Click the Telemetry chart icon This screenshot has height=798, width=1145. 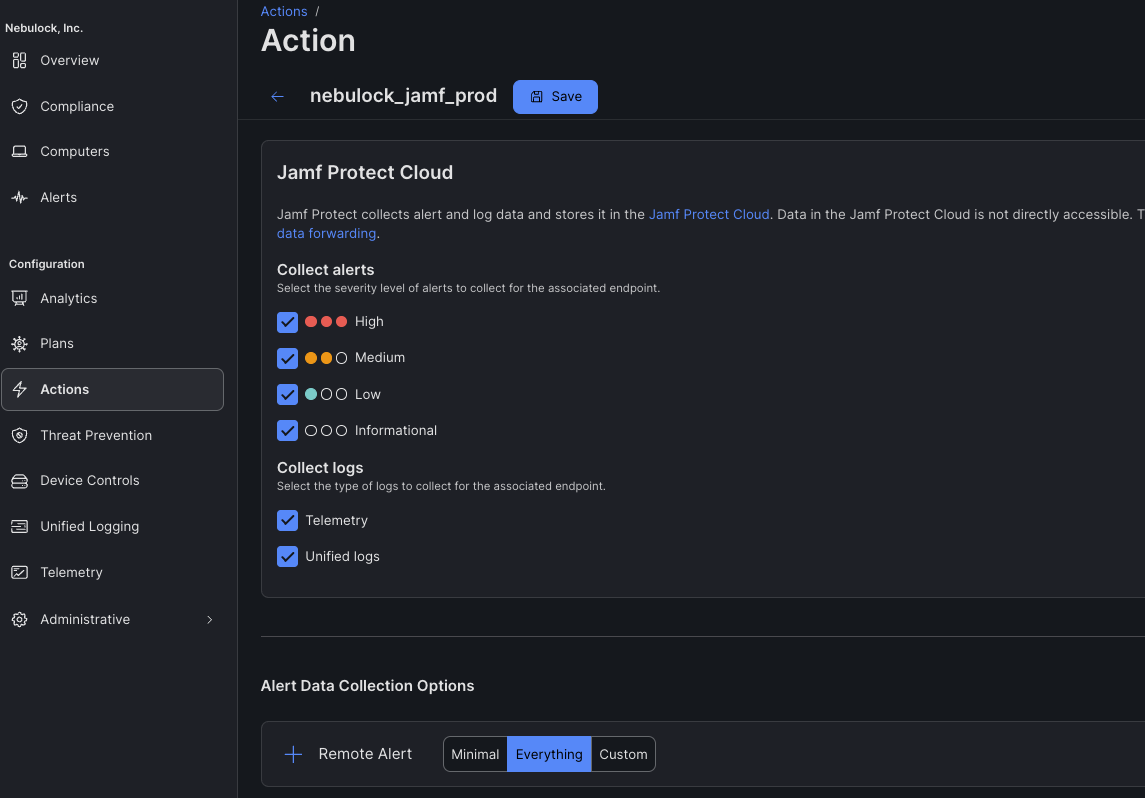click(x=20, y=573)
